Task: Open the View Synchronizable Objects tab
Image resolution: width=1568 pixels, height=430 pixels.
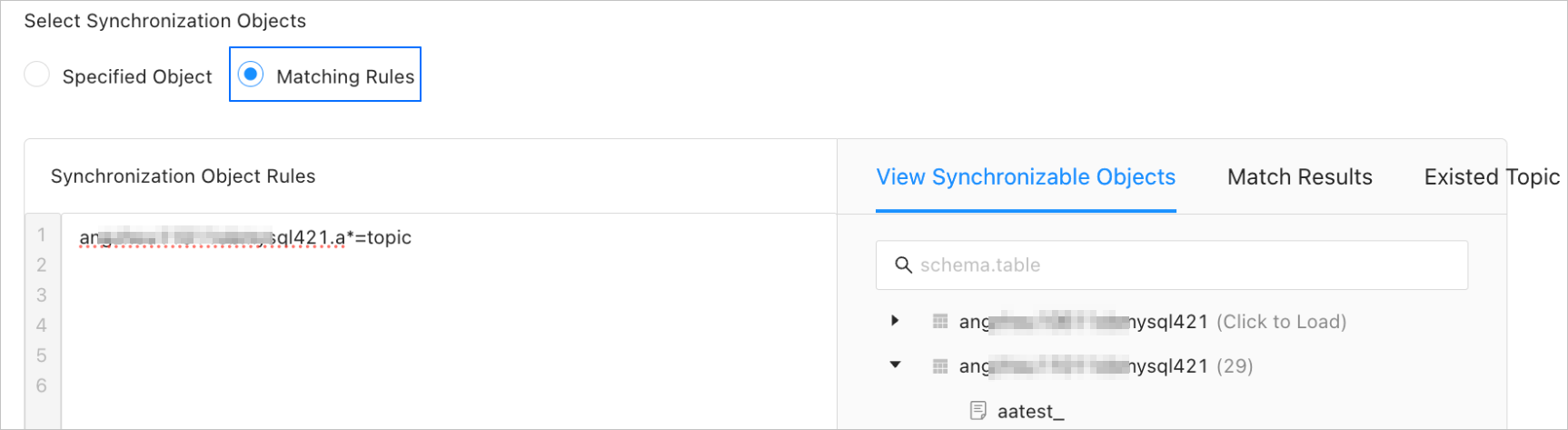Action: 1025,177
